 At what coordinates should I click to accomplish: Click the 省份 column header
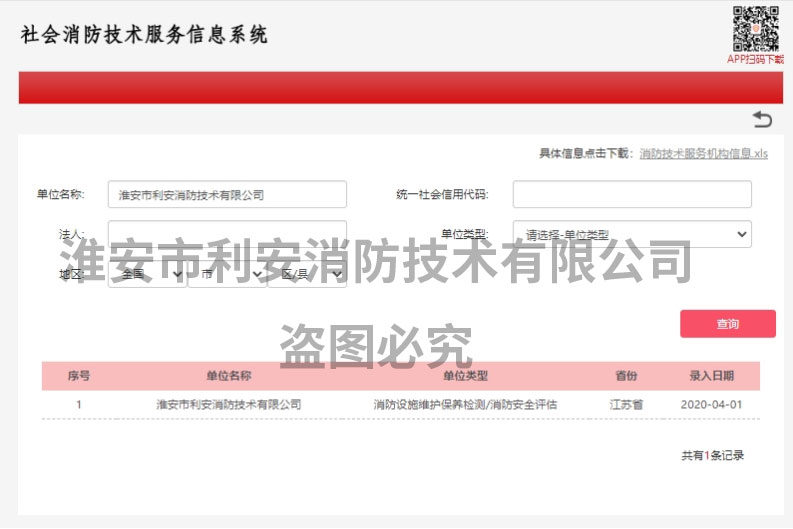(x=626, y=376)
